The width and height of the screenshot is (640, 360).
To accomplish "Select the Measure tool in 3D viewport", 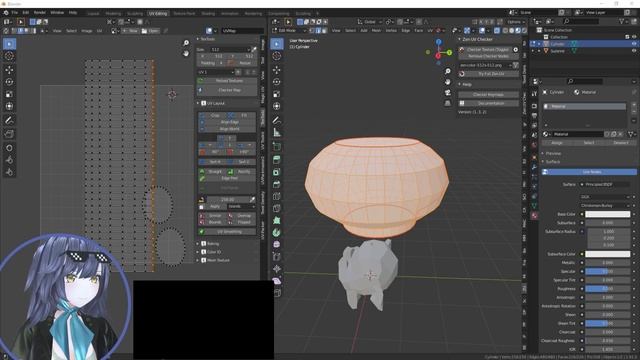I will coord(277,133).
